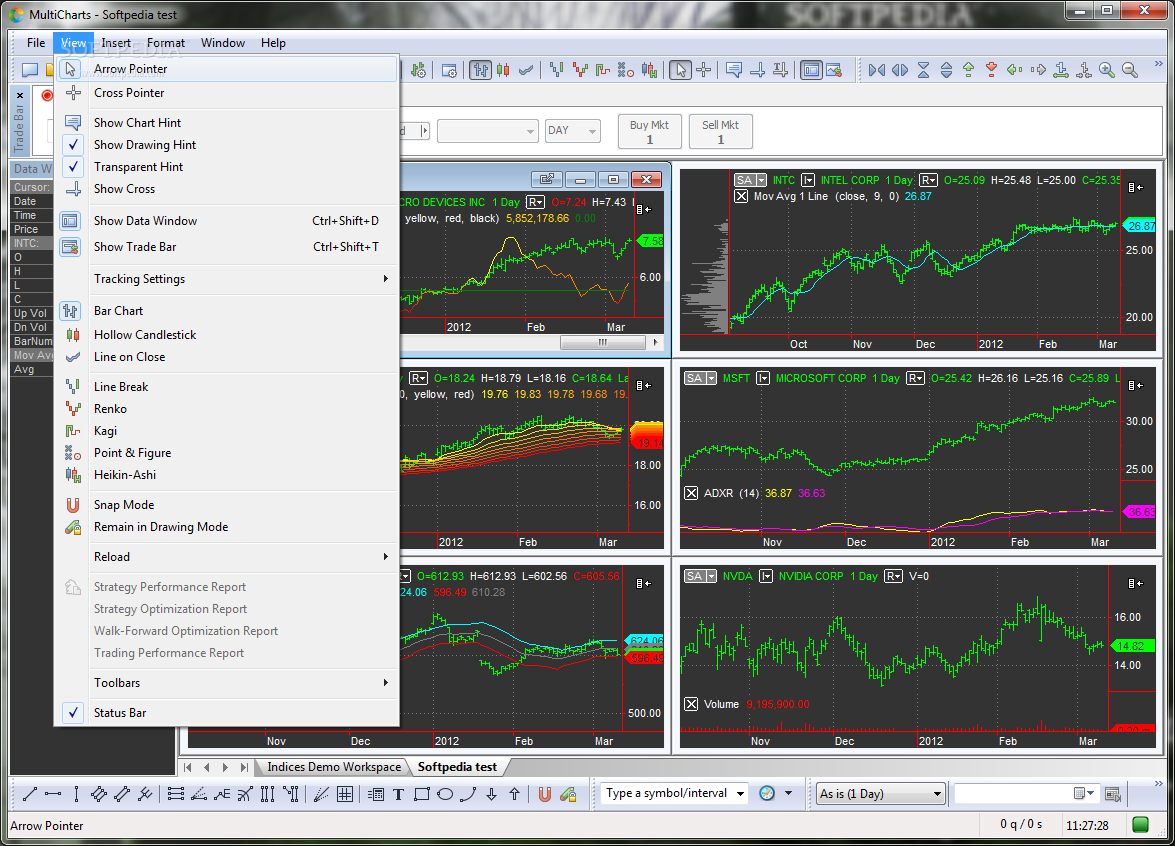Click green connection status indicator

click(1141, 825)
